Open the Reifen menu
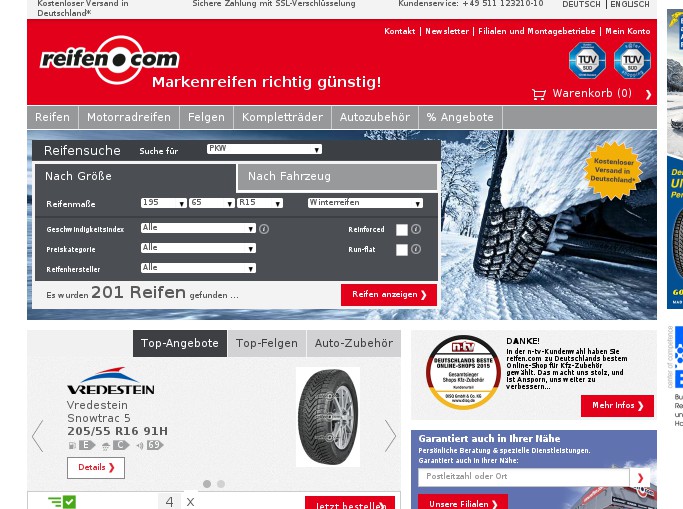The width and height of the screenshot is (683, 509). (x=52, y=118)
